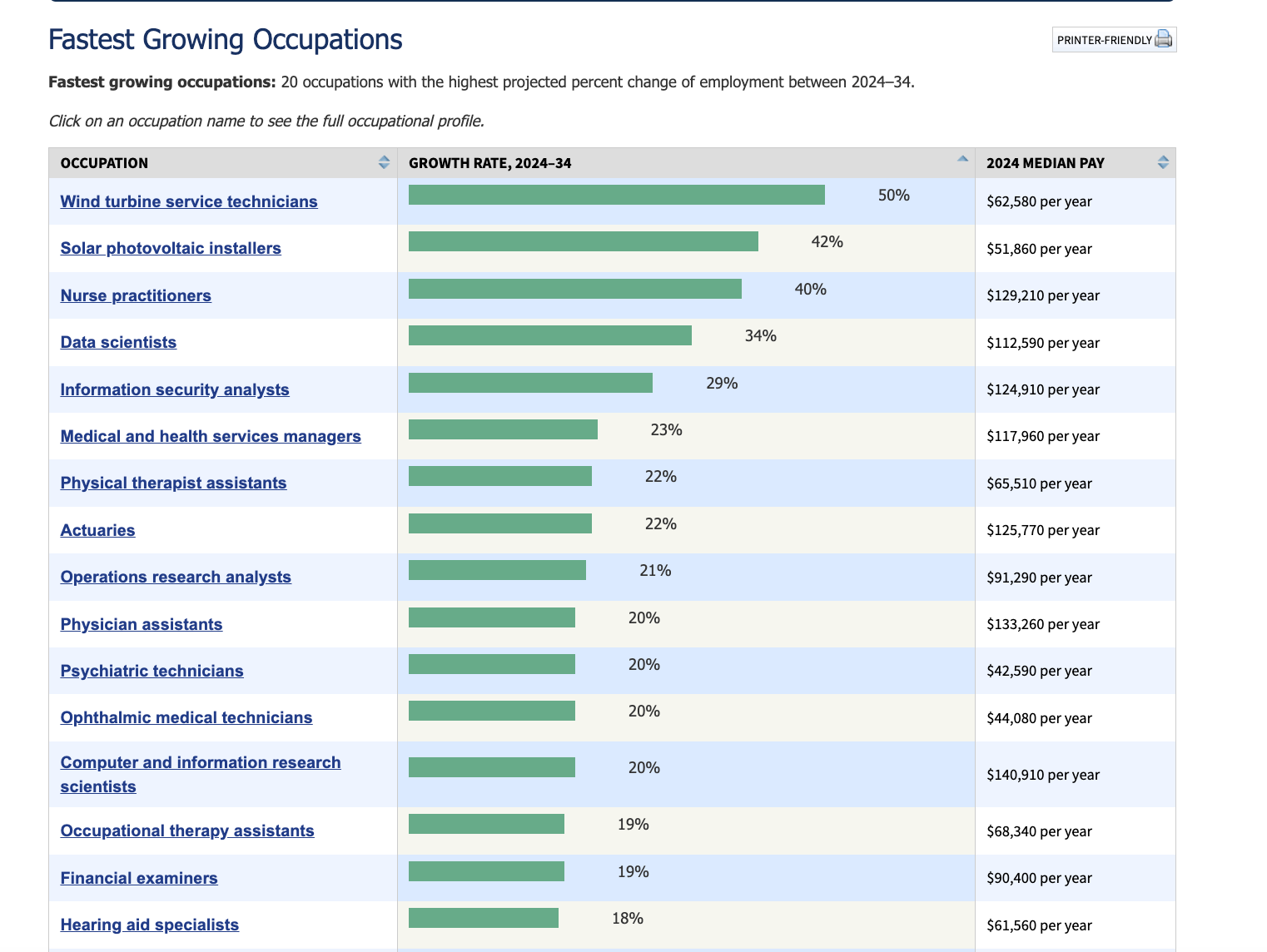
Task: Click the 50% growth bar for wind turbine technicians
Action: pyautogui.click(x=616, y=195)
